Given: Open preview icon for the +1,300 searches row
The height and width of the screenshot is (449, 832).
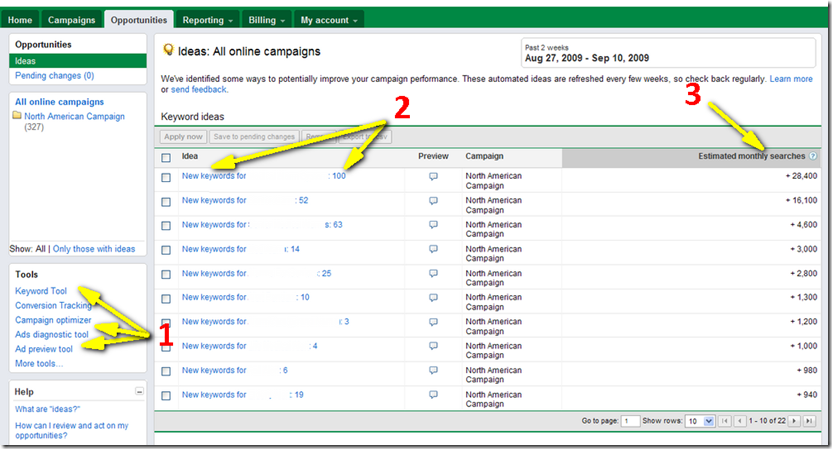Looking at the screenshot, I should (434, 298).
